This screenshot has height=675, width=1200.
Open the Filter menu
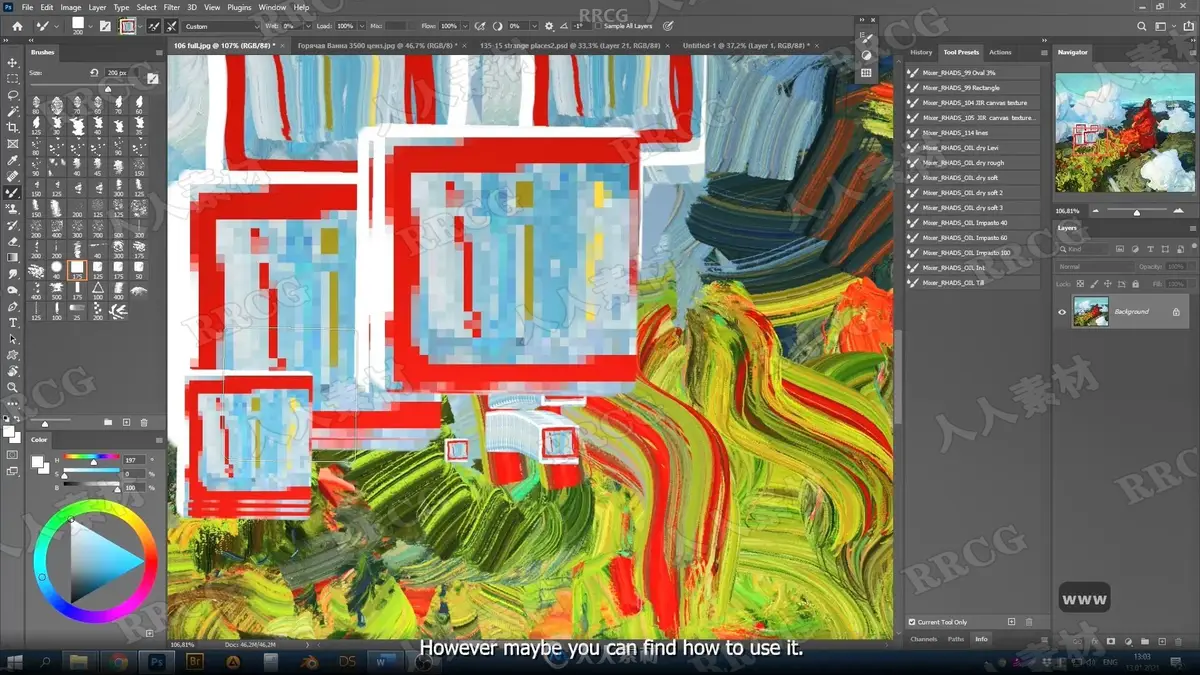point(172,7)
